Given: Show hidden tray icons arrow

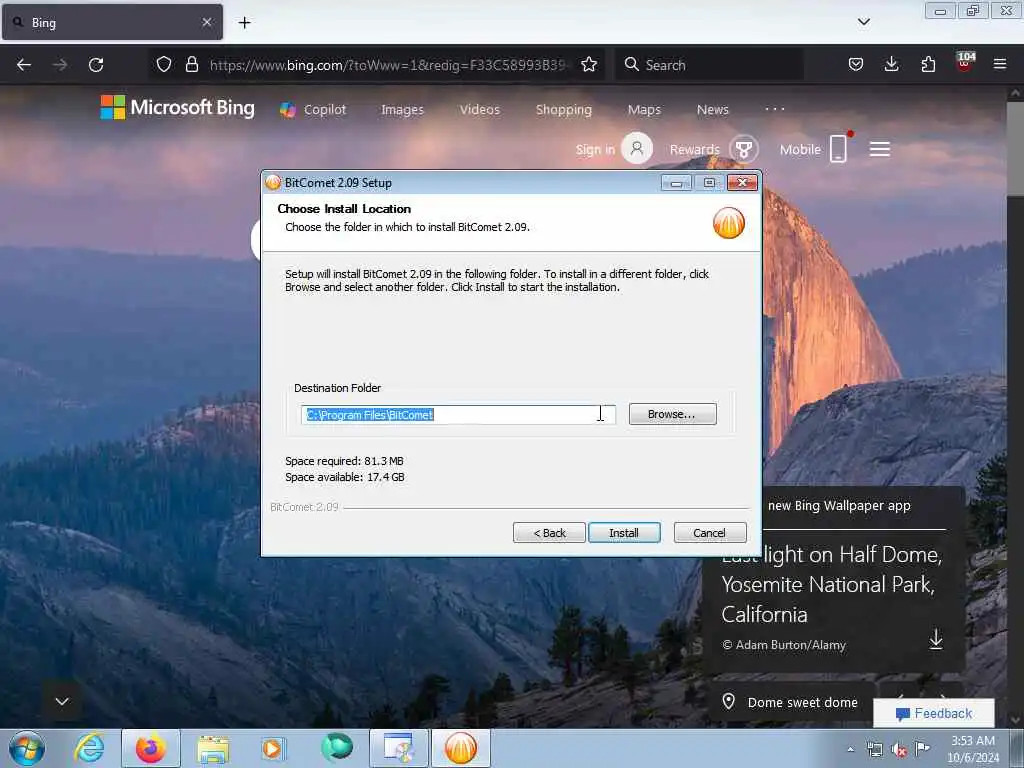Looking at the screenshot, I should [850, 749].
